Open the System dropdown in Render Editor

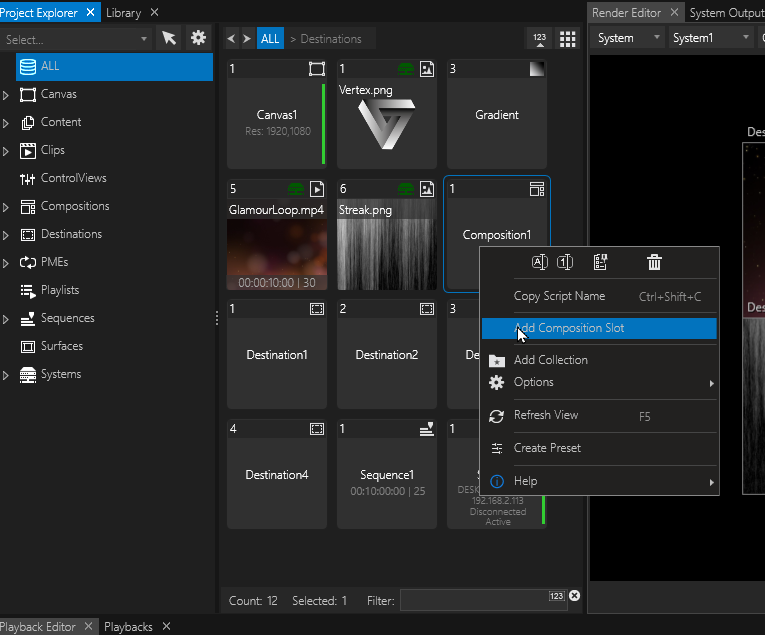coord(628,38)
